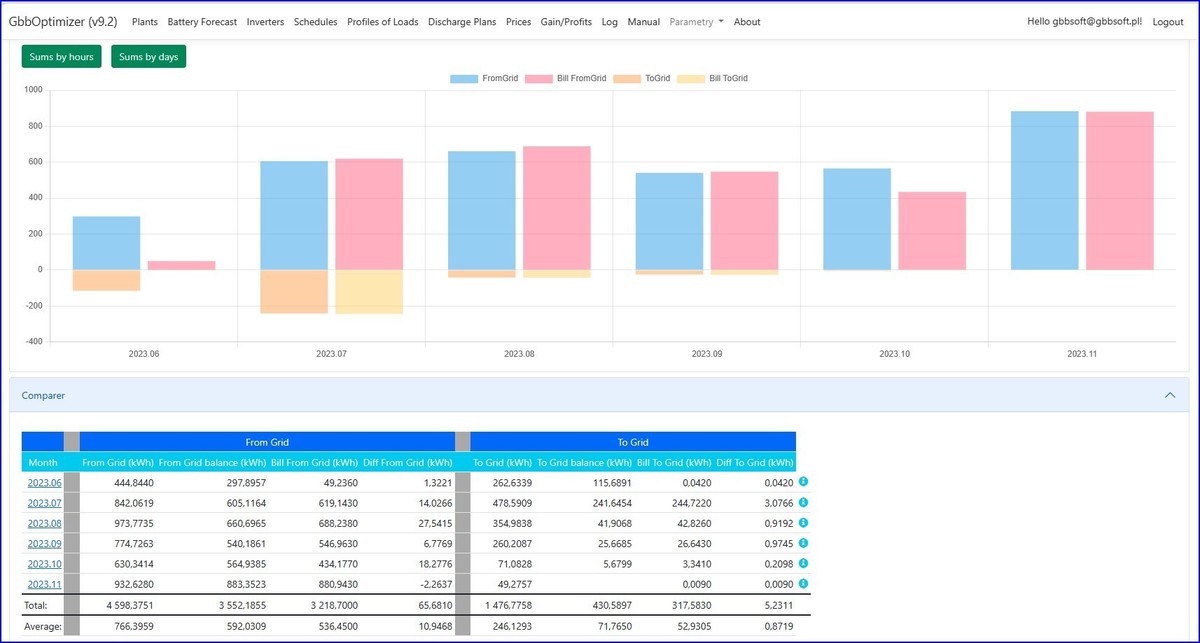Click the Bill ToGrid legend color swatch
This screenshot has width=1200, height=643.
tap(690, 78)
